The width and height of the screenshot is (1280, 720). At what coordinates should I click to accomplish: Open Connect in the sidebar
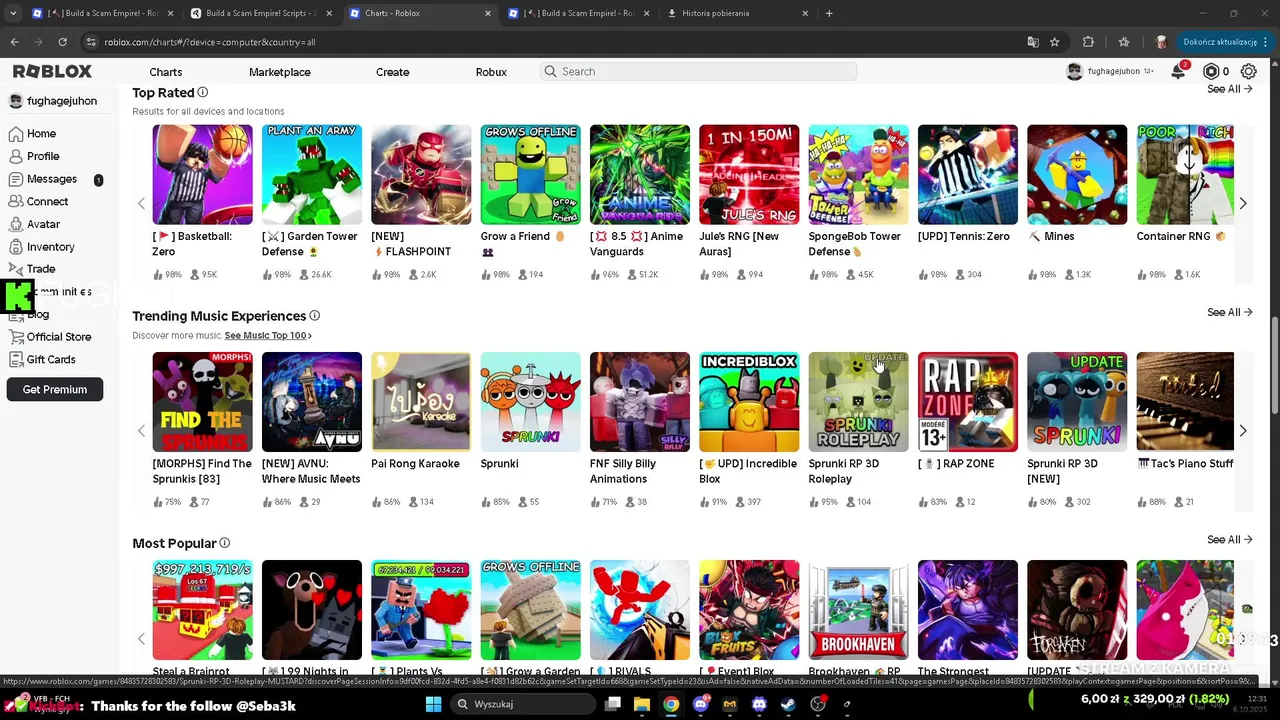tap(38, 201)
